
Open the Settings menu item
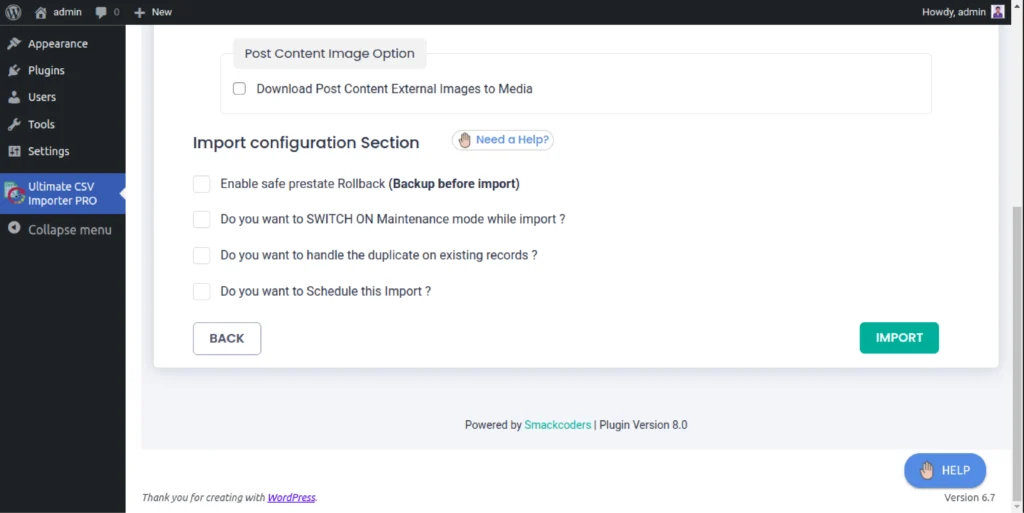click(x=48, y=152)
